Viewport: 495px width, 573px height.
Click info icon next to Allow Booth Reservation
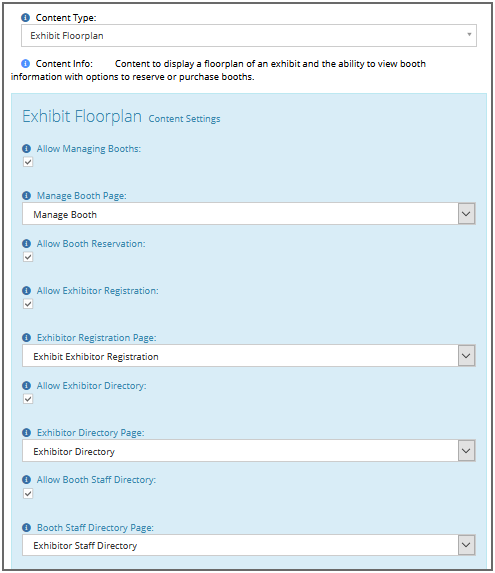pyautogui.click(x=27, y=243)
